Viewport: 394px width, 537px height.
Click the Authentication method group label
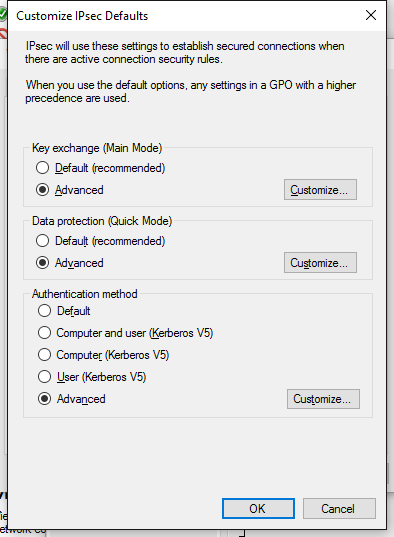(x=85, y=294)
